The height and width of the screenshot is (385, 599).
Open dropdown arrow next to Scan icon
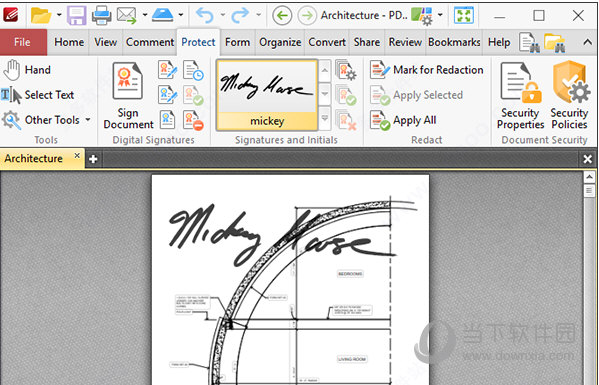[181, 15]
